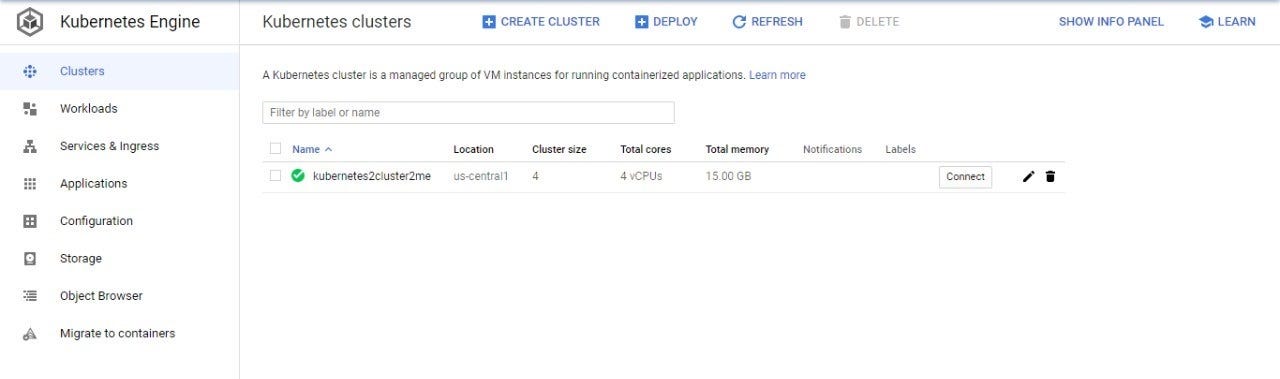This screenshot has height=379, width=1280.
Task: Open Migrate to containers section
Action: pyautogui.click(x=117, y=334)
